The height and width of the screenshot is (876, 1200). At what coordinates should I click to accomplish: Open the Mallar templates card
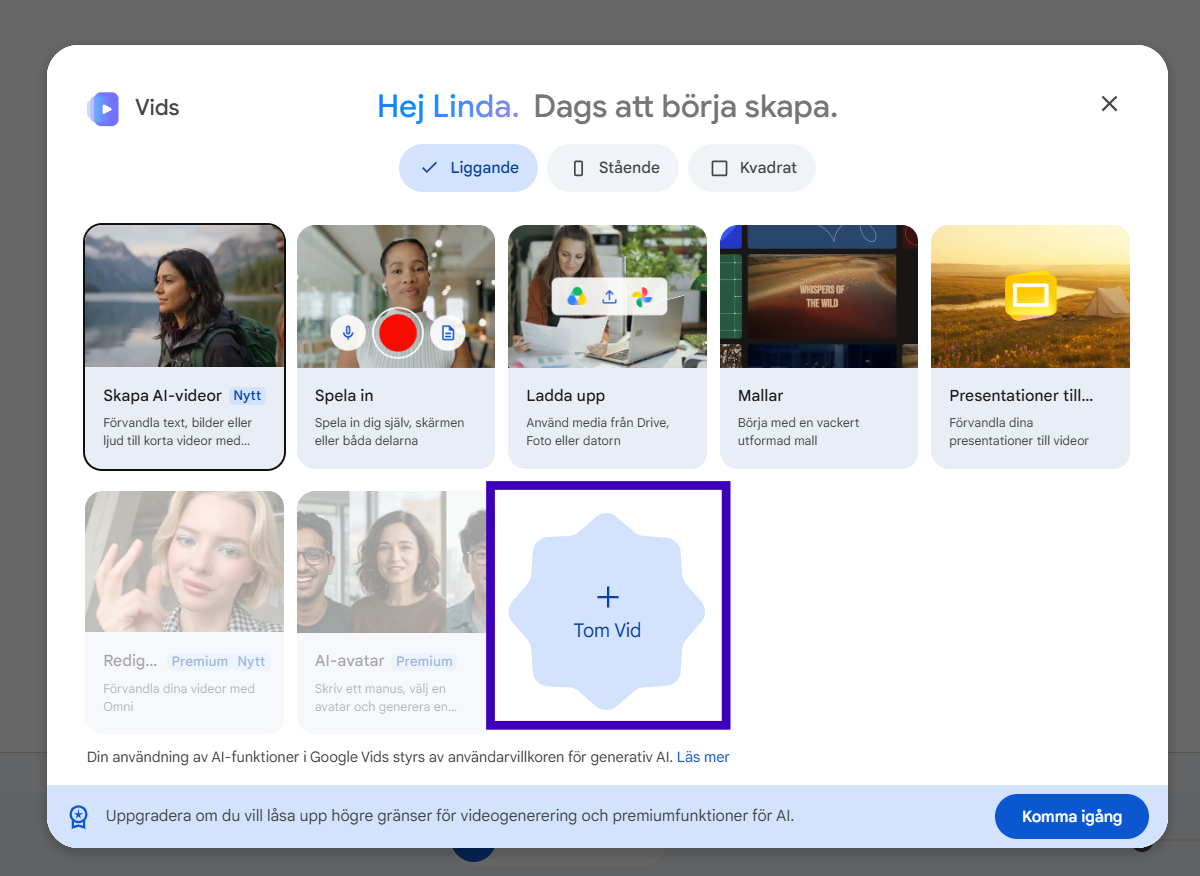(x=819, y=347)
